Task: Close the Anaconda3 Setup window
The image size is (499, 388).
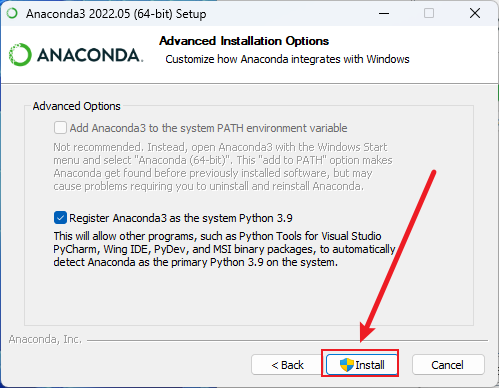Action: pos(475,14)
